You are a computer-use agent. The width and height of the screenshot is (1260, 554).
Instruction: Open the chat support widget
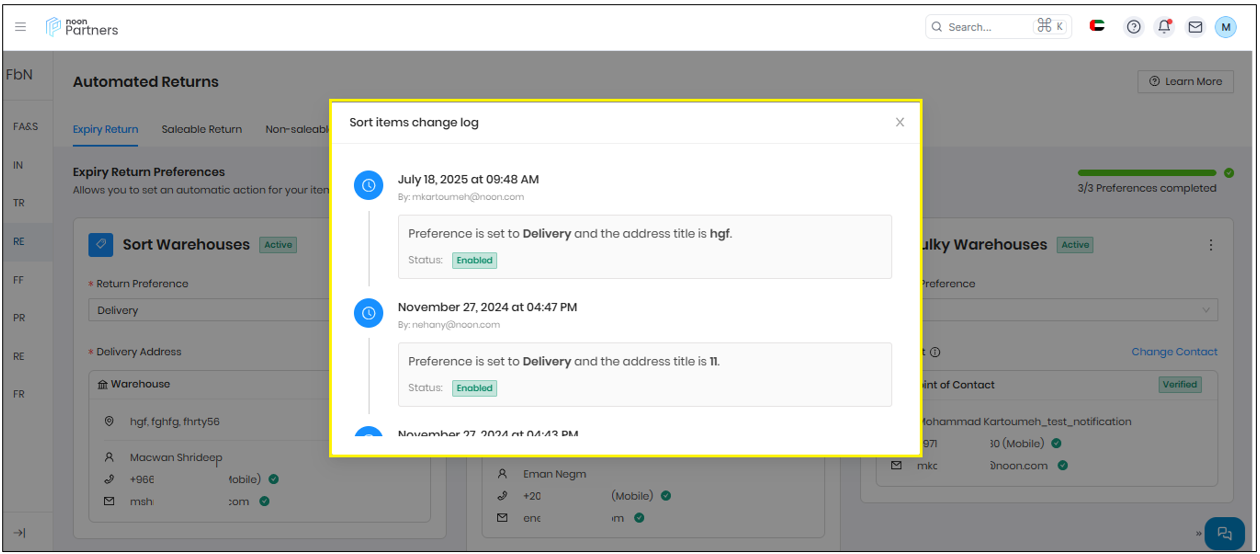1224,533
